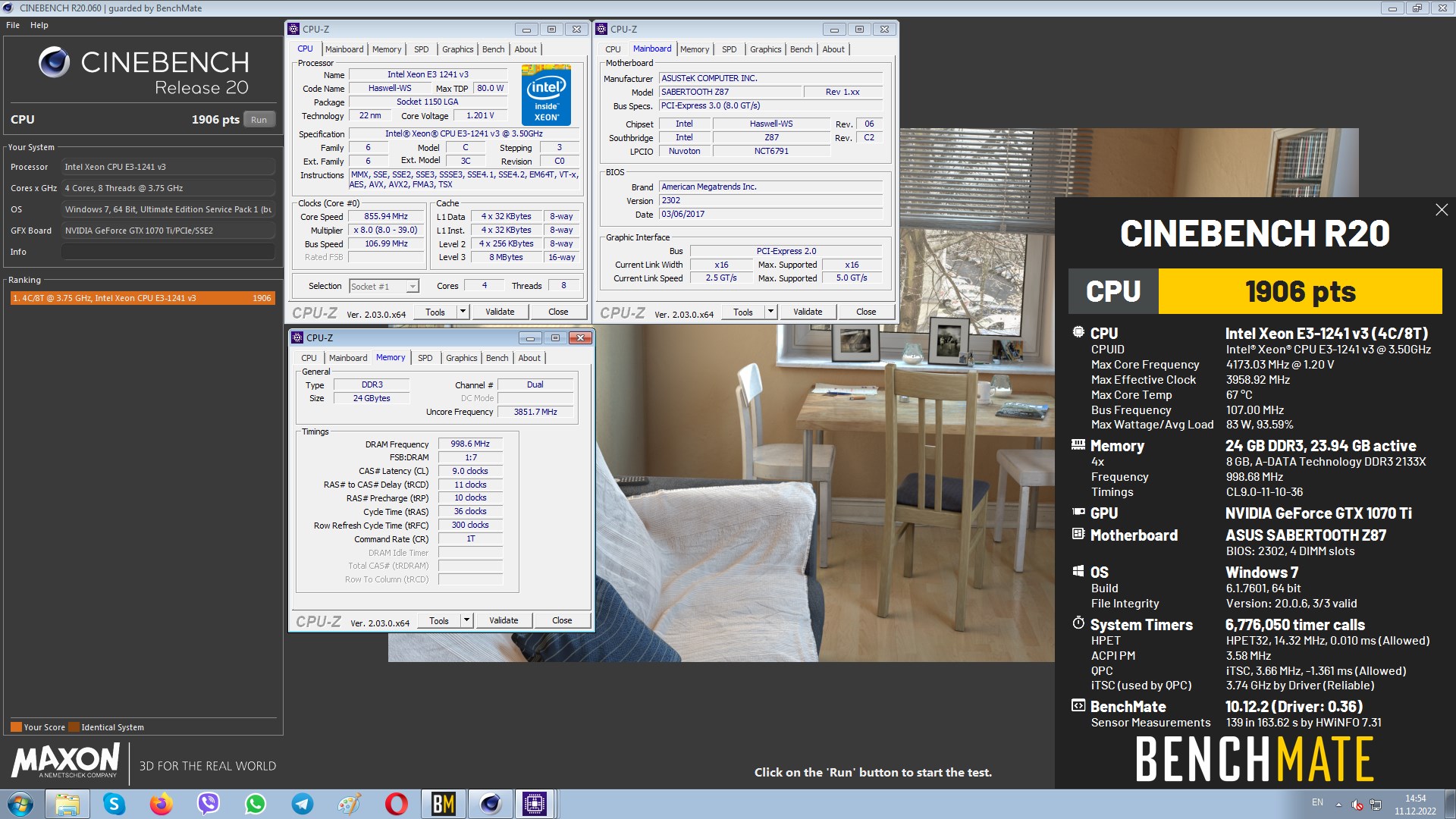1456x819 pixels.
Task: Open the EN input language indicator
Action: 1317,802
